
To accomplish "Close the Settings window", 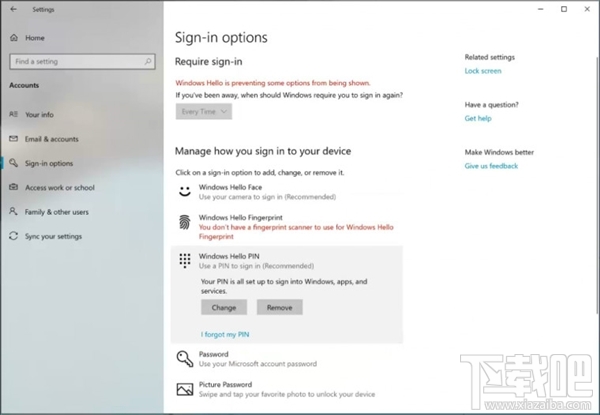I will pyautogui.click(x=587, y=9).
